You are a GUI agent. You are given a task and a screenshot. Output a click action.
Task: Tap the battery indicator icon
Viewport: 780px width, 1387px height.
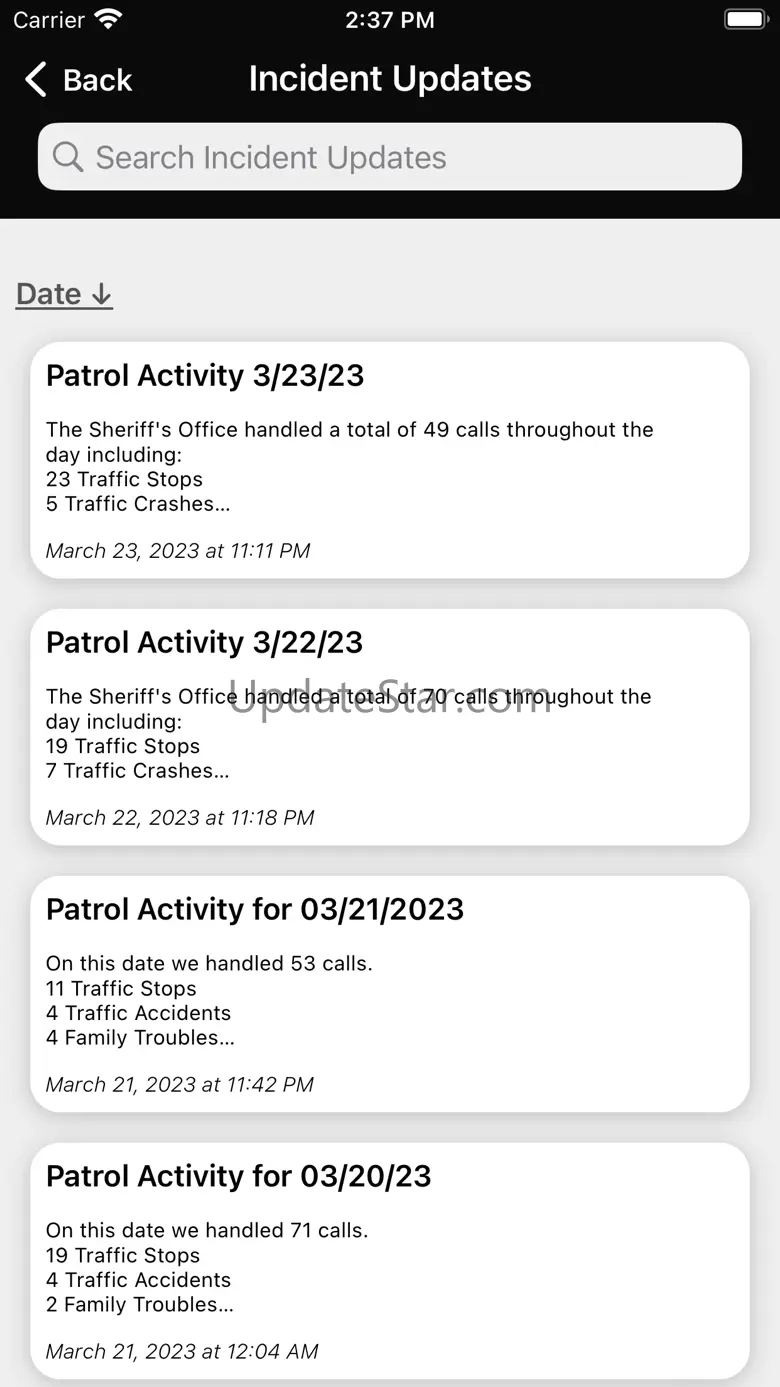click(744, 19)
